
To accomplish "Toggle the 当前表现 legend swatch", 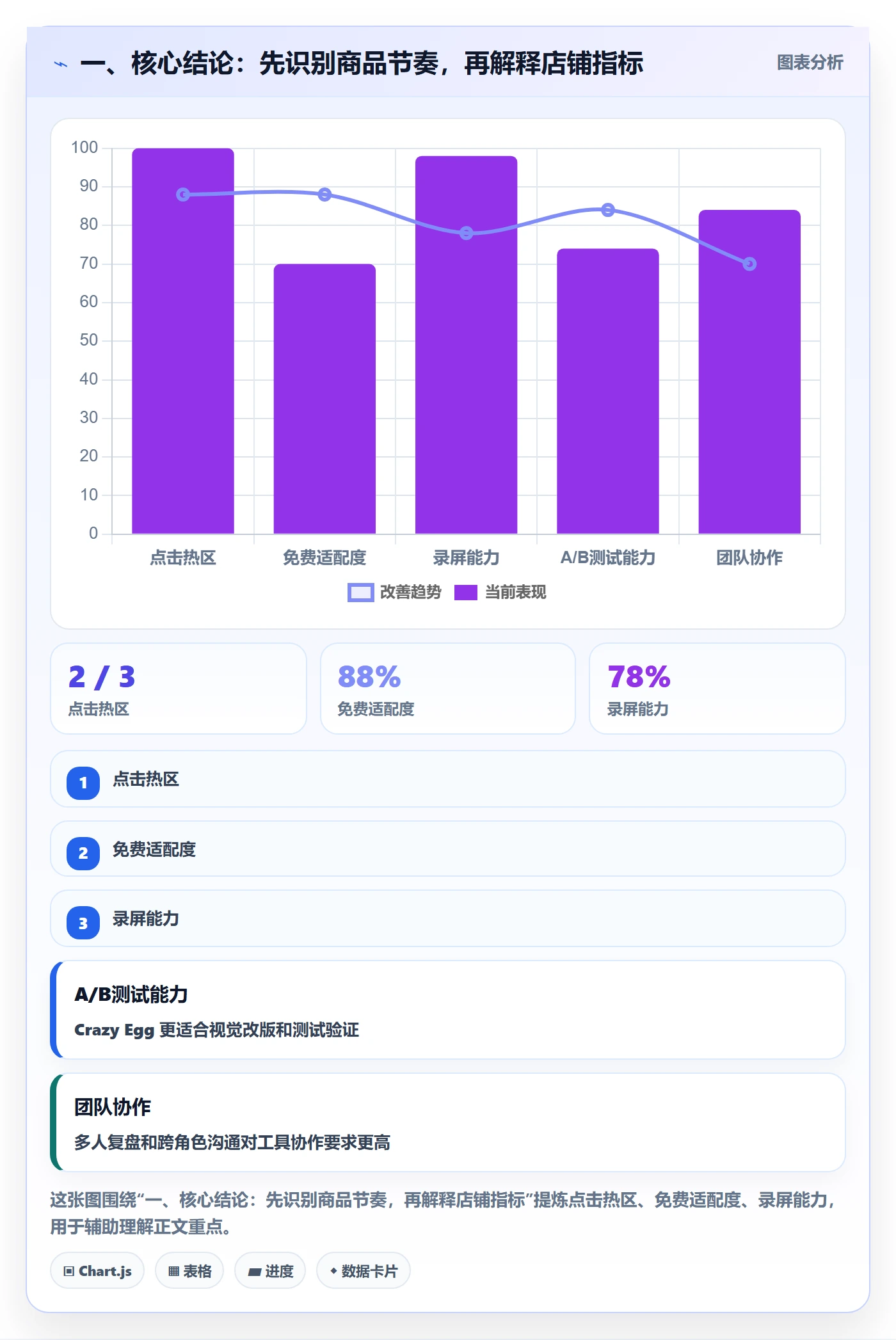I will [x=465, y=593].
